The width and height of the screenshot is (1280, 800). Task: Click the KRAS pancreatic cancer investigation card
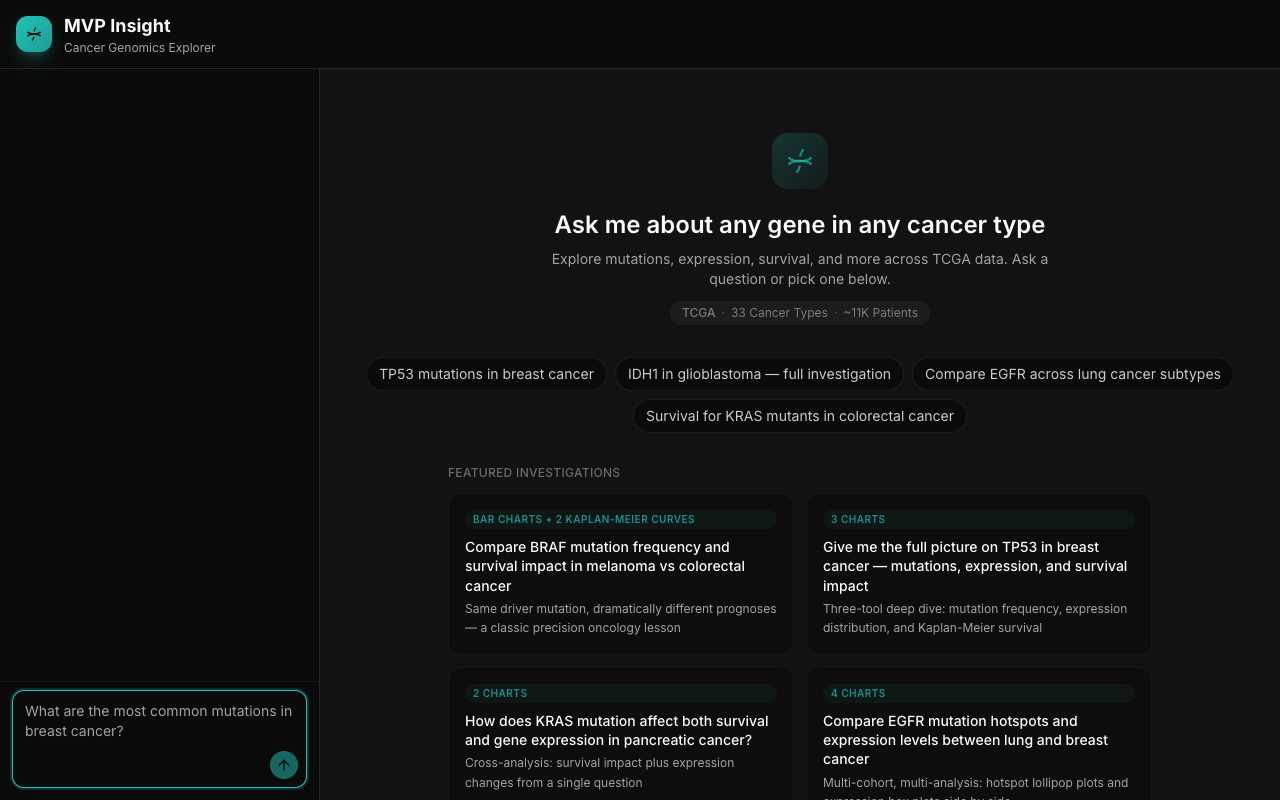coord(620,740)
